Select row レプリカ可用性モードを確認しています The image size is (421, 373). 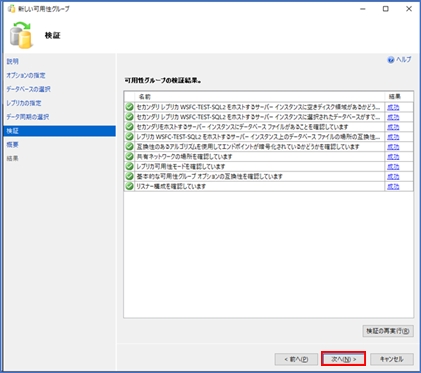(x=269, y=166)
